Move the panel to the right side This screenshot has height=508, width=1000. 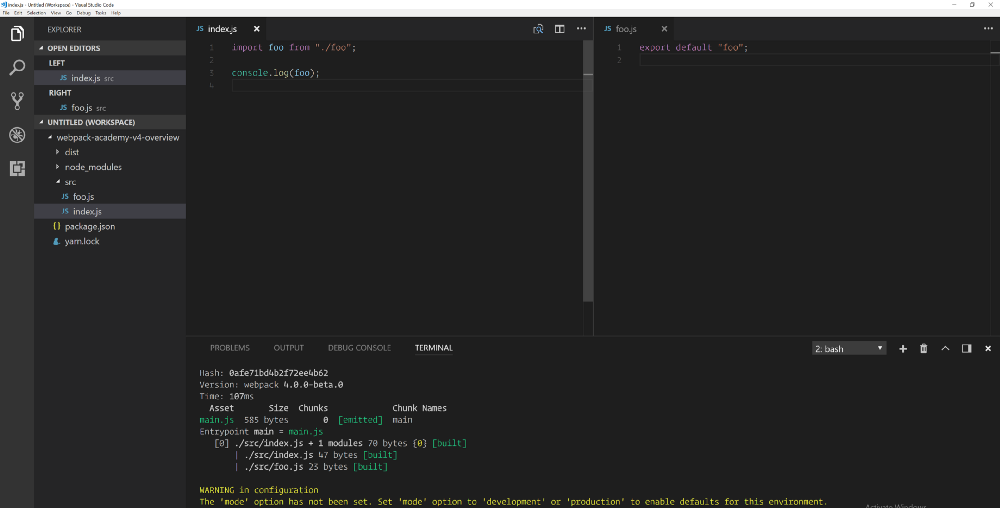click(966, 349)
